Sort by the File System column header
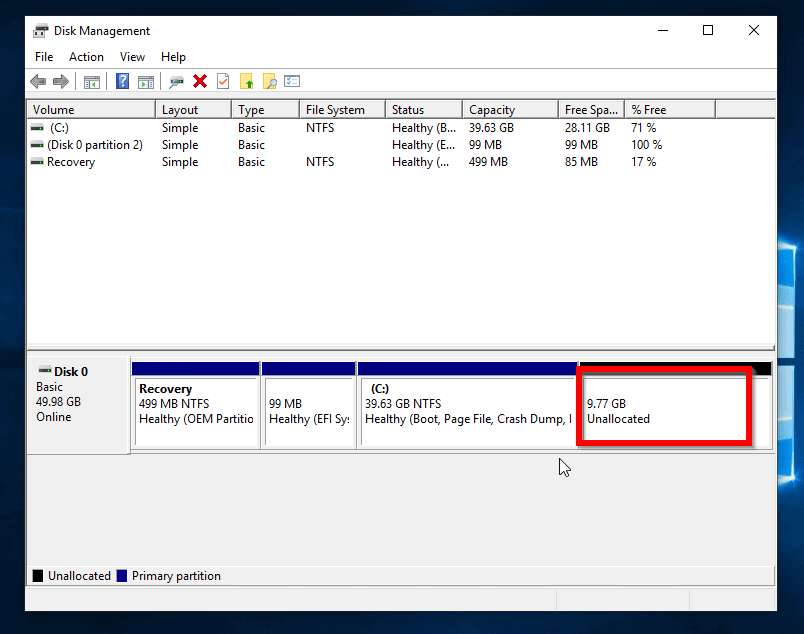The width and height of the screenshot is (804, 634). (340, 110)
